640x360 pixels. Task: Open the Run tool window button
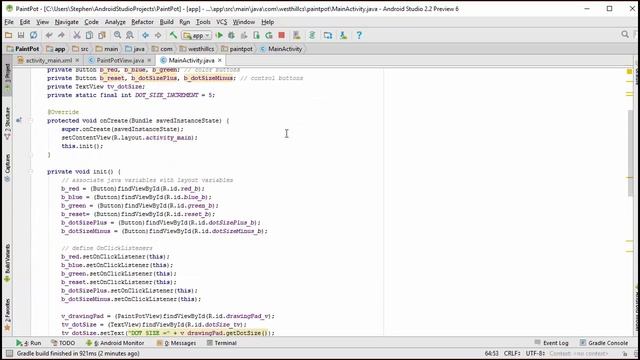coord(29,343)
